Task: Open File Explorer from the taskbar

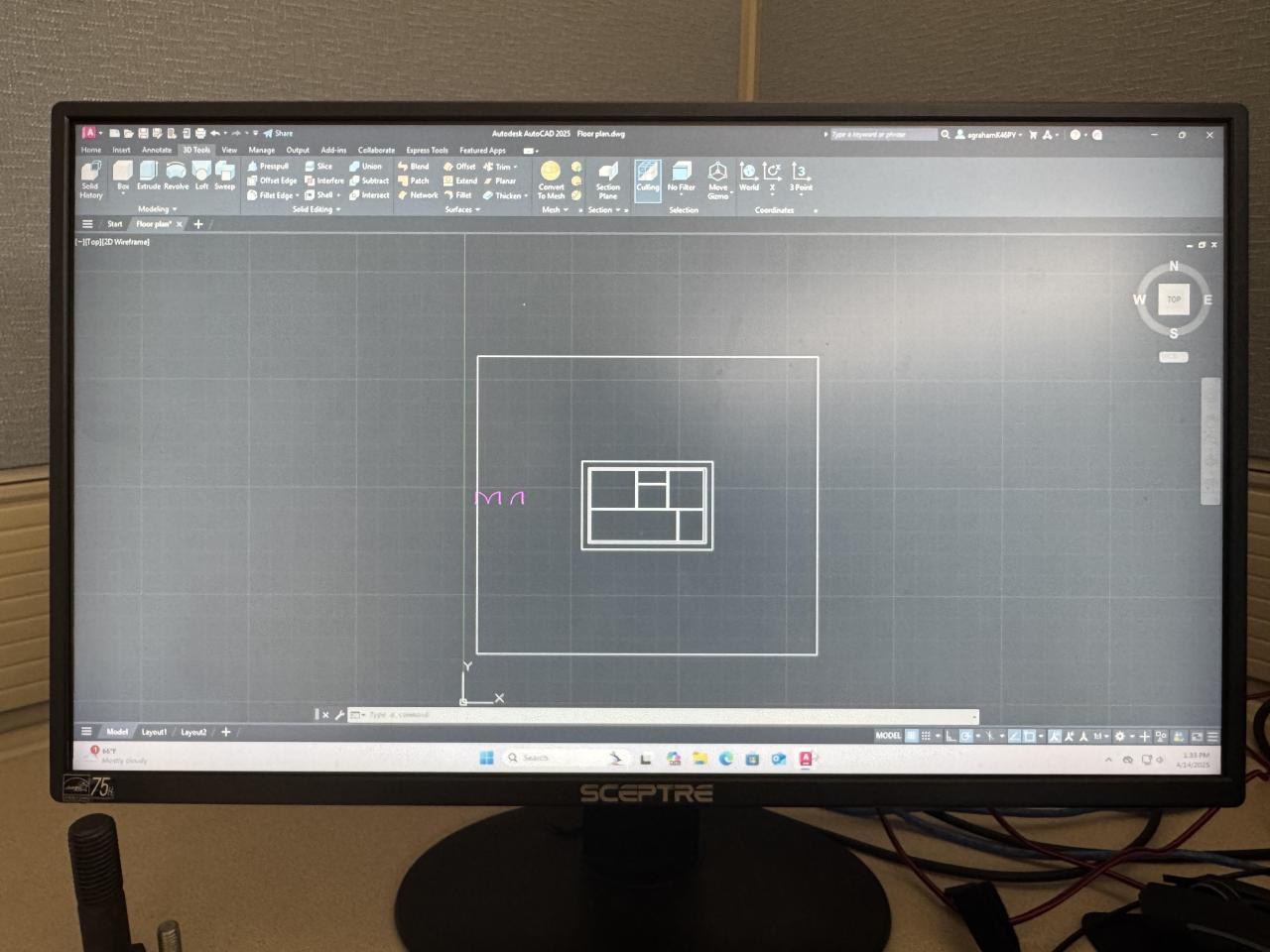Action: click(699, 759)
